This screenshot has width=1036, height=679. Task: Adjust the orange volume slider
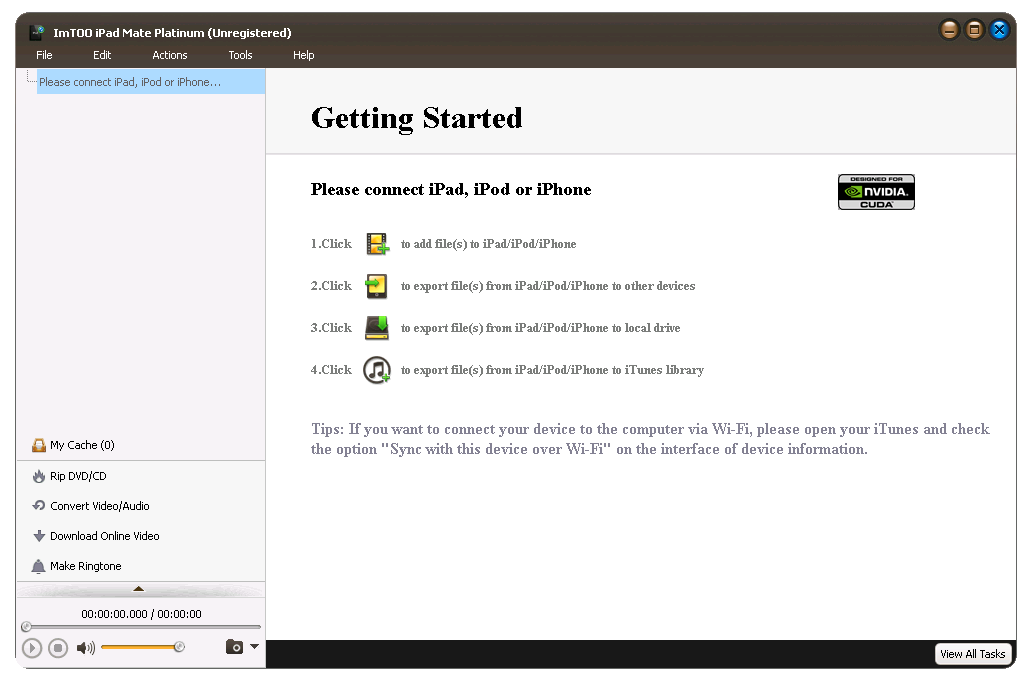142,647
